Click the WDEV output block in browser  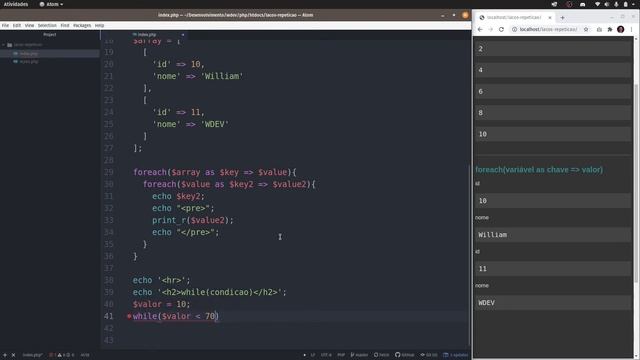[x=553, y=303]
